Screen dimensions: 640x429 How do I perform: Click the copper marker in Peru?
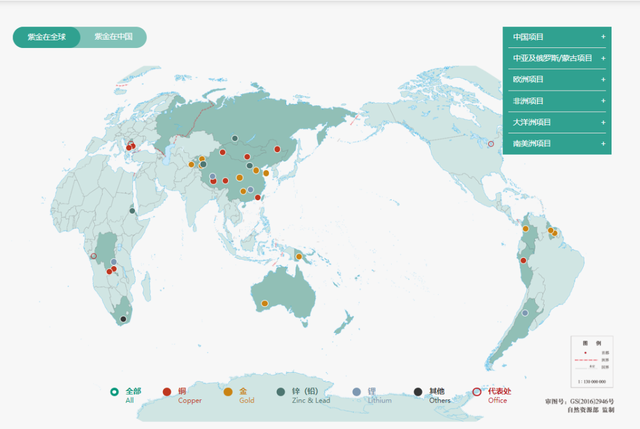523,260
